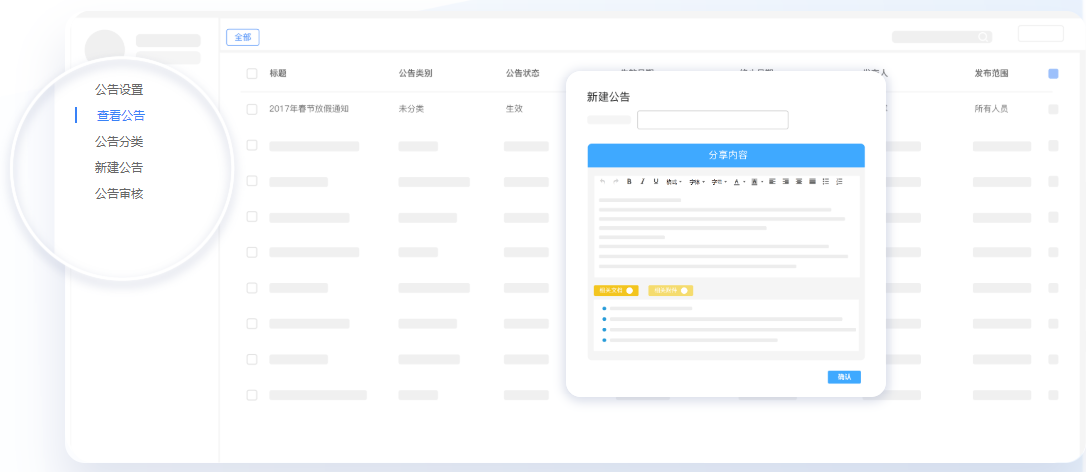Open the 字体 font dropdown

pos(697,181)
